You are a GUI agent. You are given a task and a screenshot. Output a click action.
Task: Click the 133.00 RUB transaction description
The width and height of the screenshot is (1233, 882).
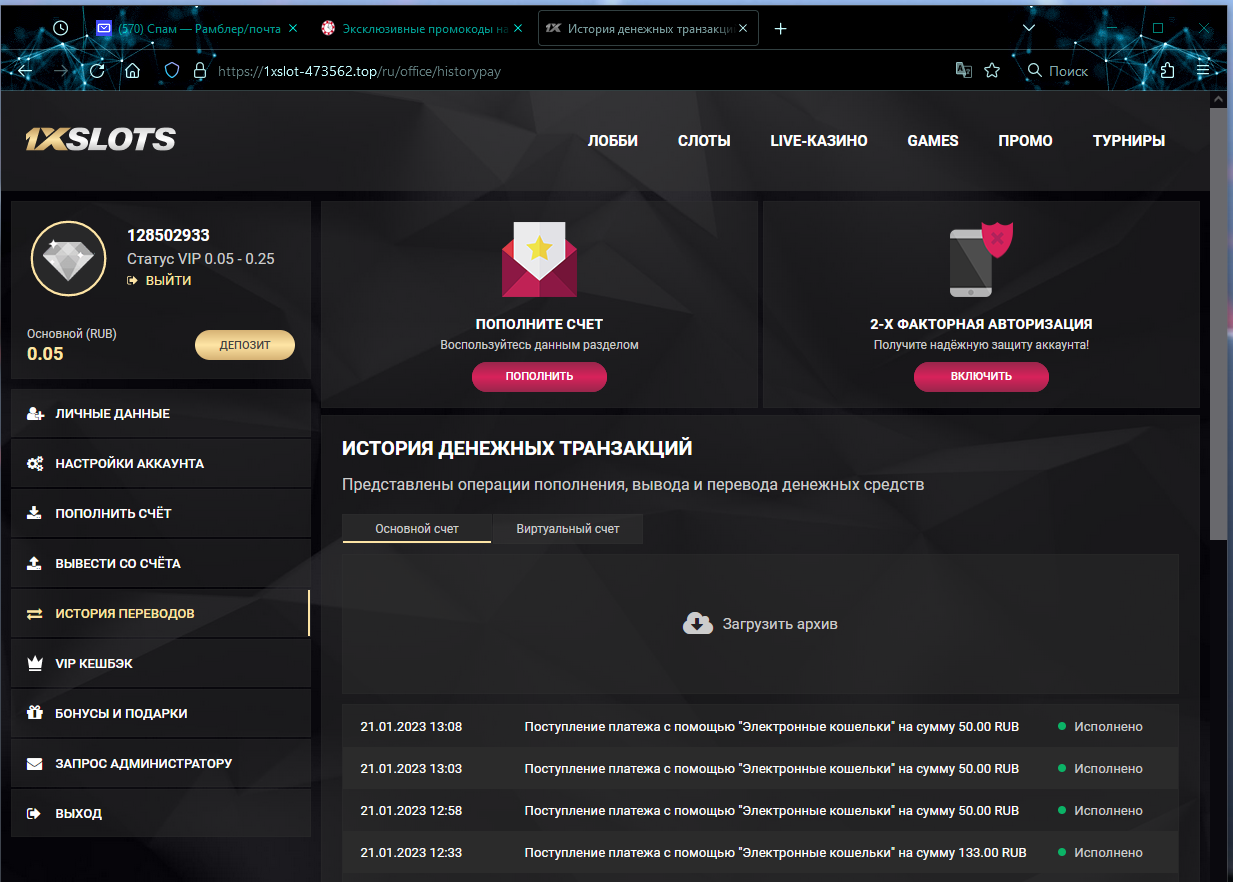click(775, 853)
